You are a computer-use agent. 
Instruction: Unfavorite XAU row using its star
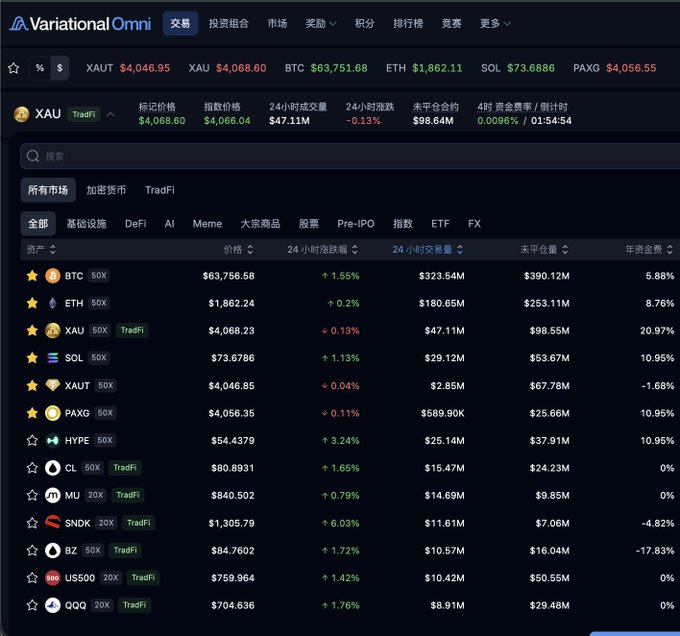[x=32, y=330]
